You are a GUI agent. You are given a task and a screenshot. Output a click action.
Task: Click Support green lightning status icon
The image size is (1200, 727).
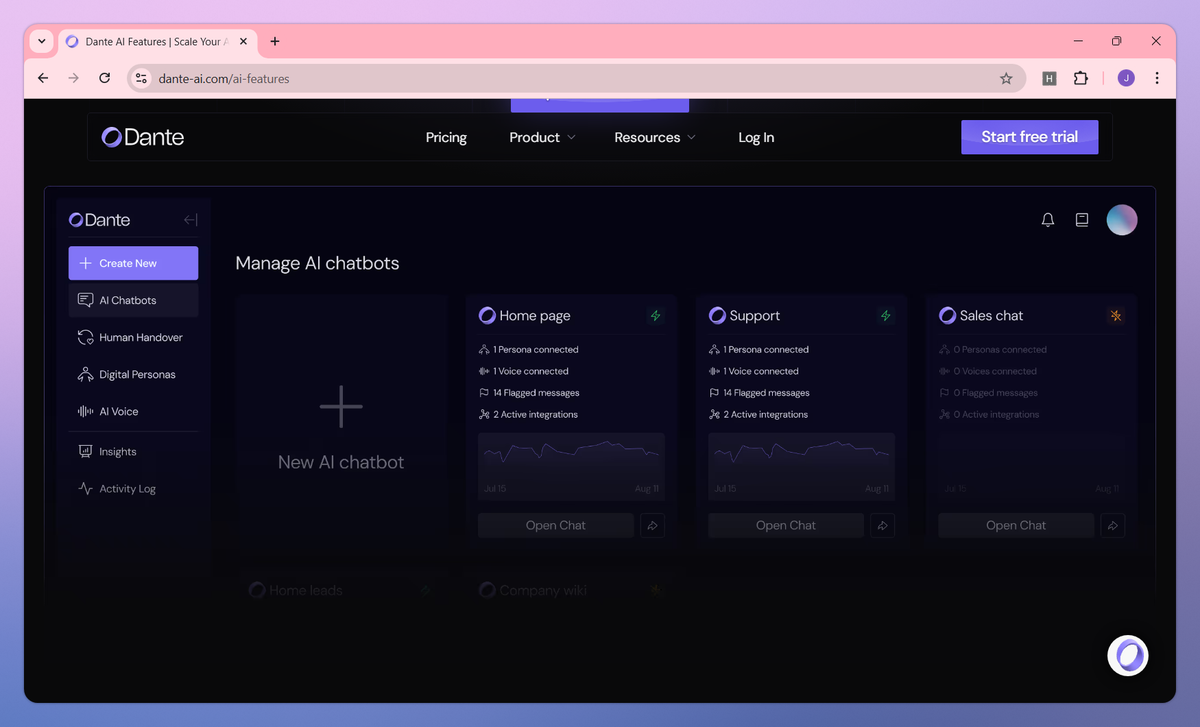click(886, 315)
